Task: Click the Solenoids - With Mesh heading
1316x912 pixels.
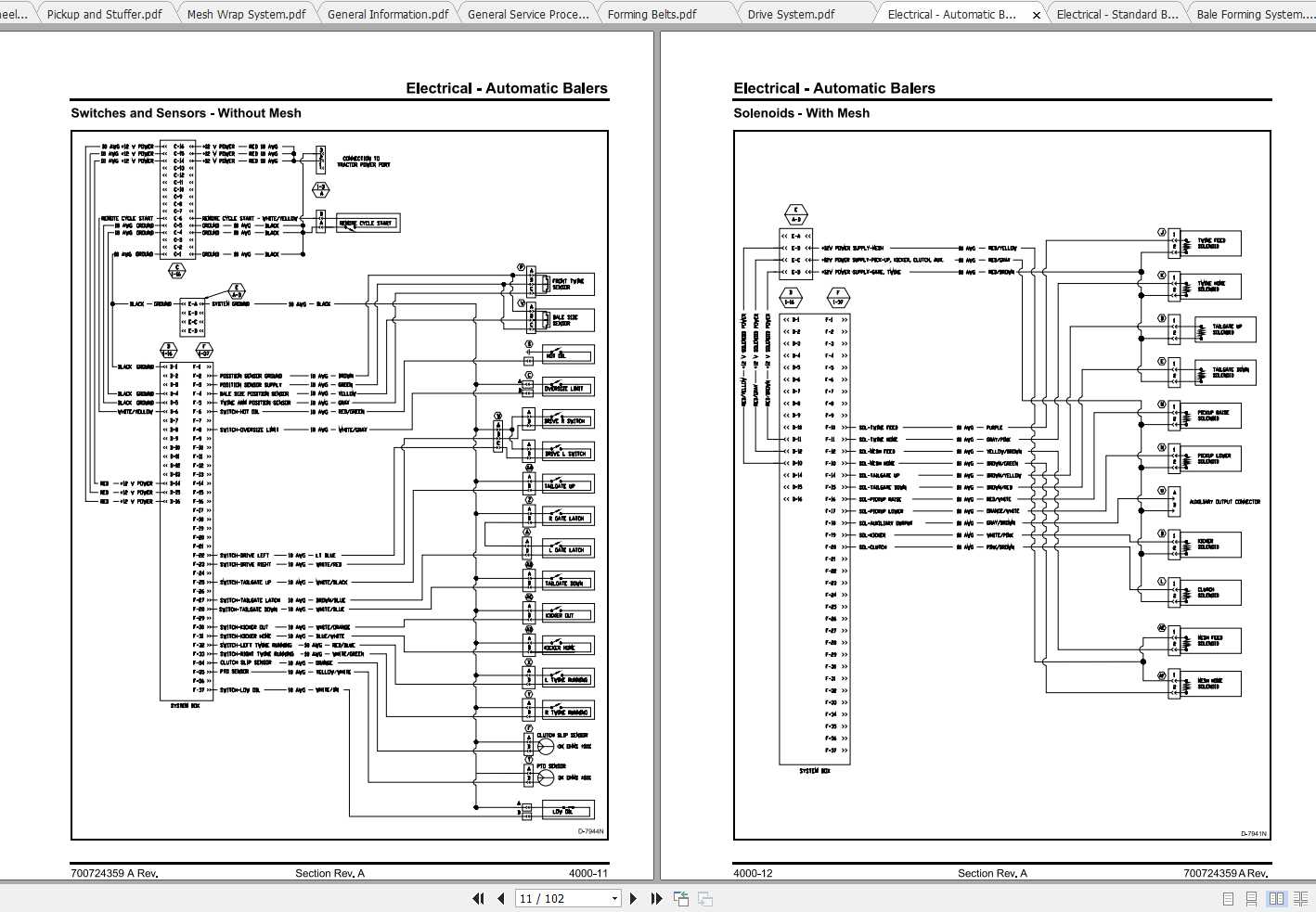Action: (x=801, y=113)
